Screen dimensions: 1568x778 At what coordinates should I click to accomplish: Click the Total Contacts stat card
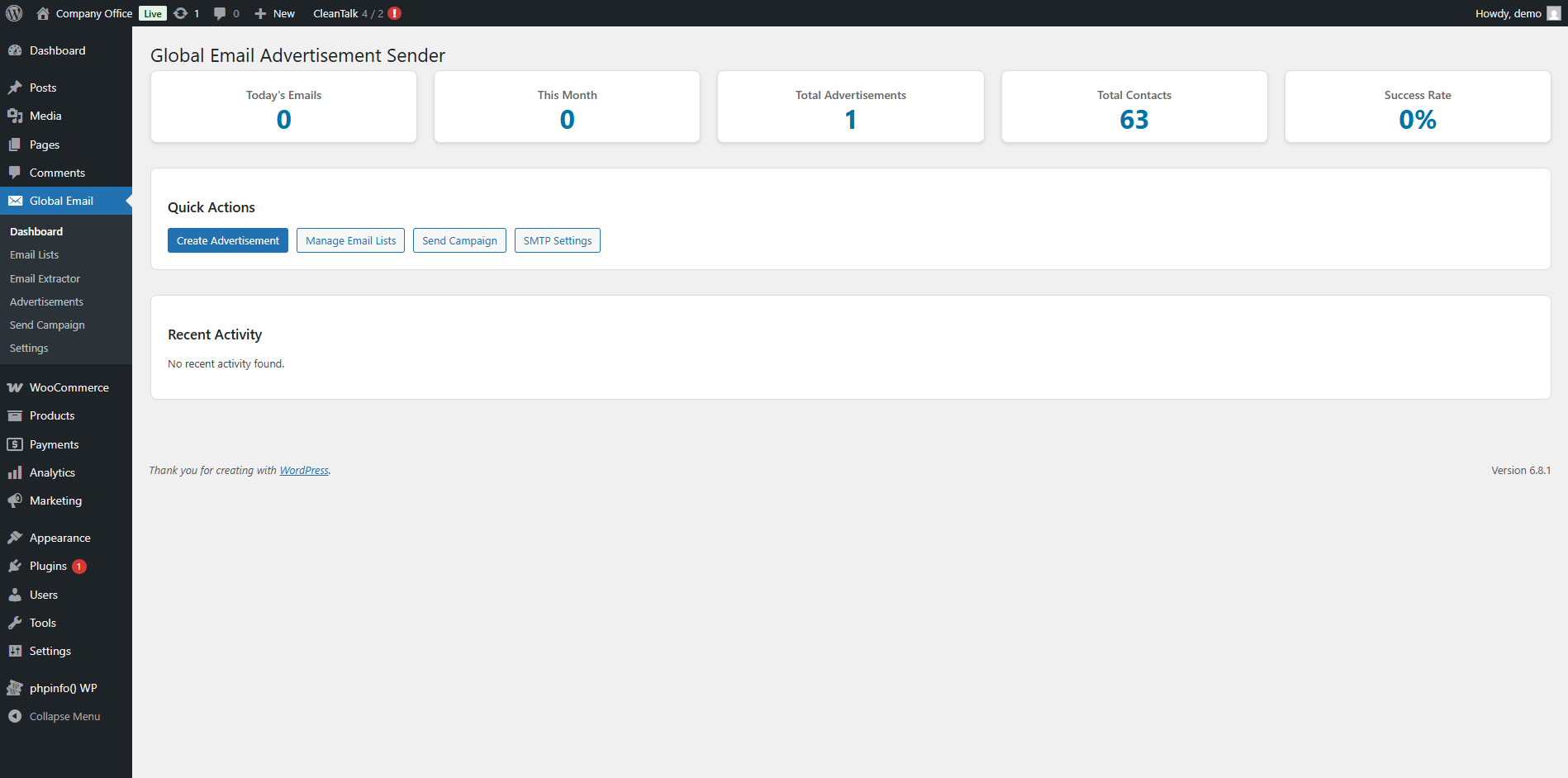1133,107
